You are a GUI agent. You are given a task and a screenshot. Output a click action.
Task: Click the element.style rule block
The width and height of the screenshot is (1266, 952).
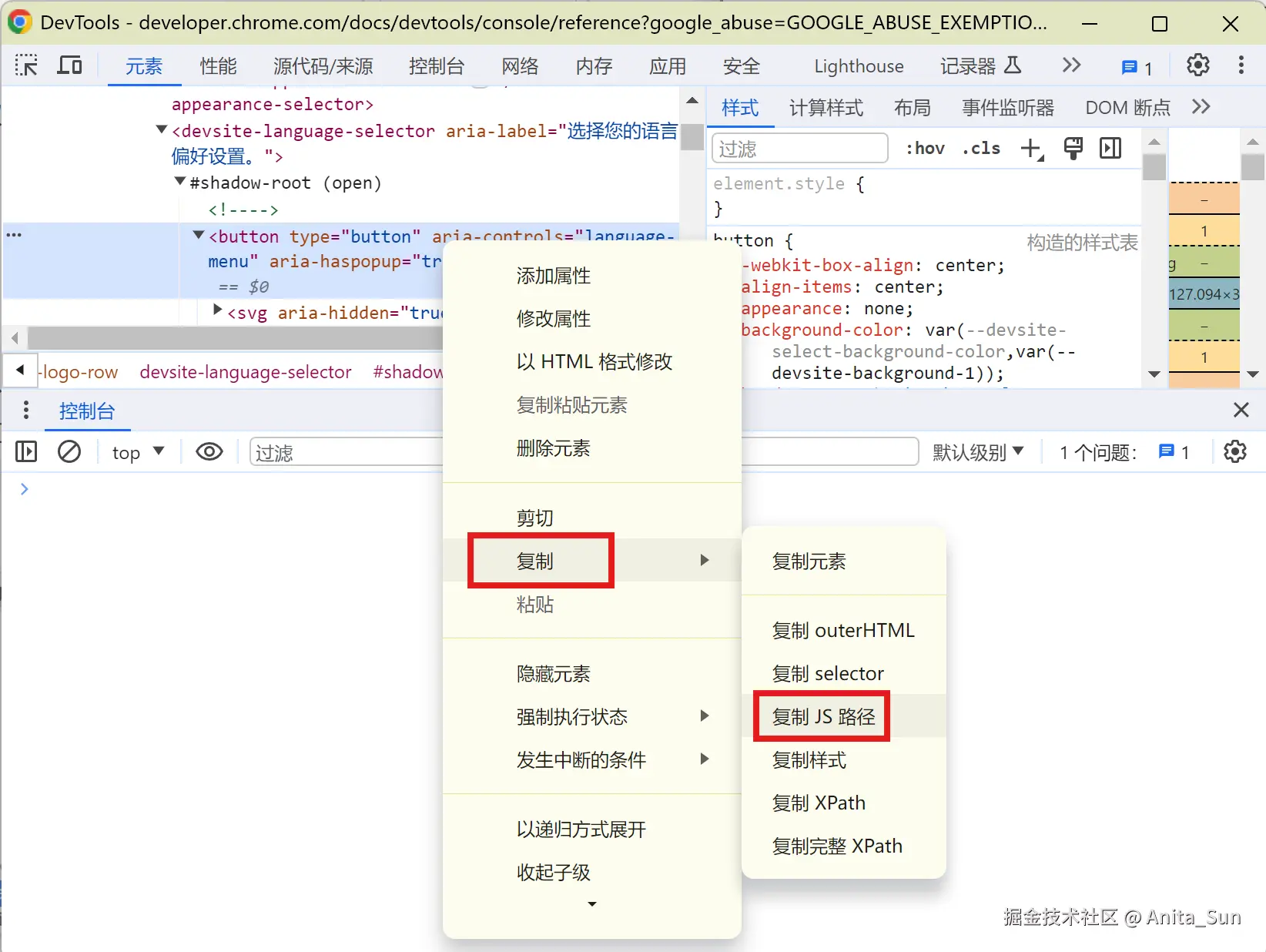pyautogui.click(x=923, y=196)
